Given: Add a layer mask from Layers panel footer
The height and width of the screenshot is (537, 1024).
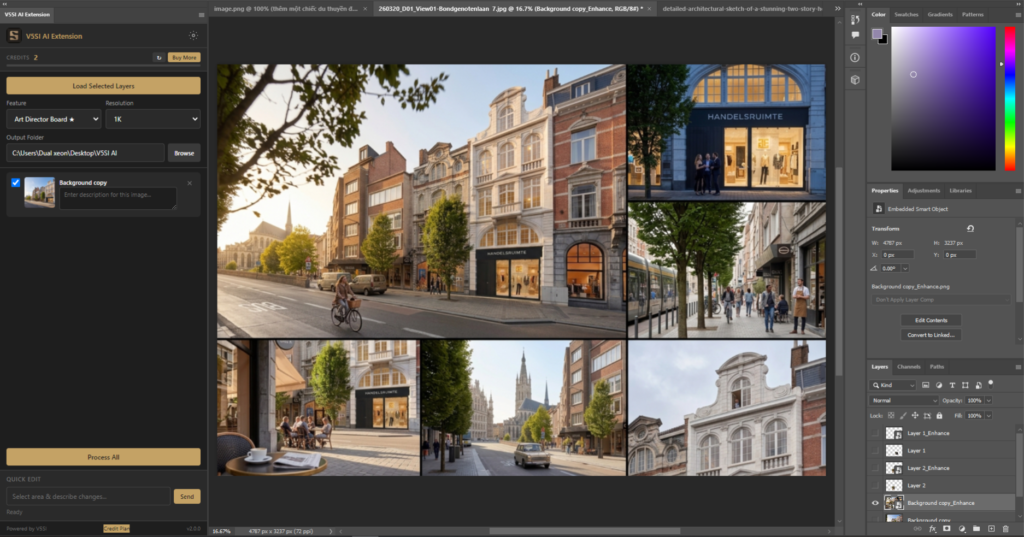Looking at the screenshot, I should (945, 528).
